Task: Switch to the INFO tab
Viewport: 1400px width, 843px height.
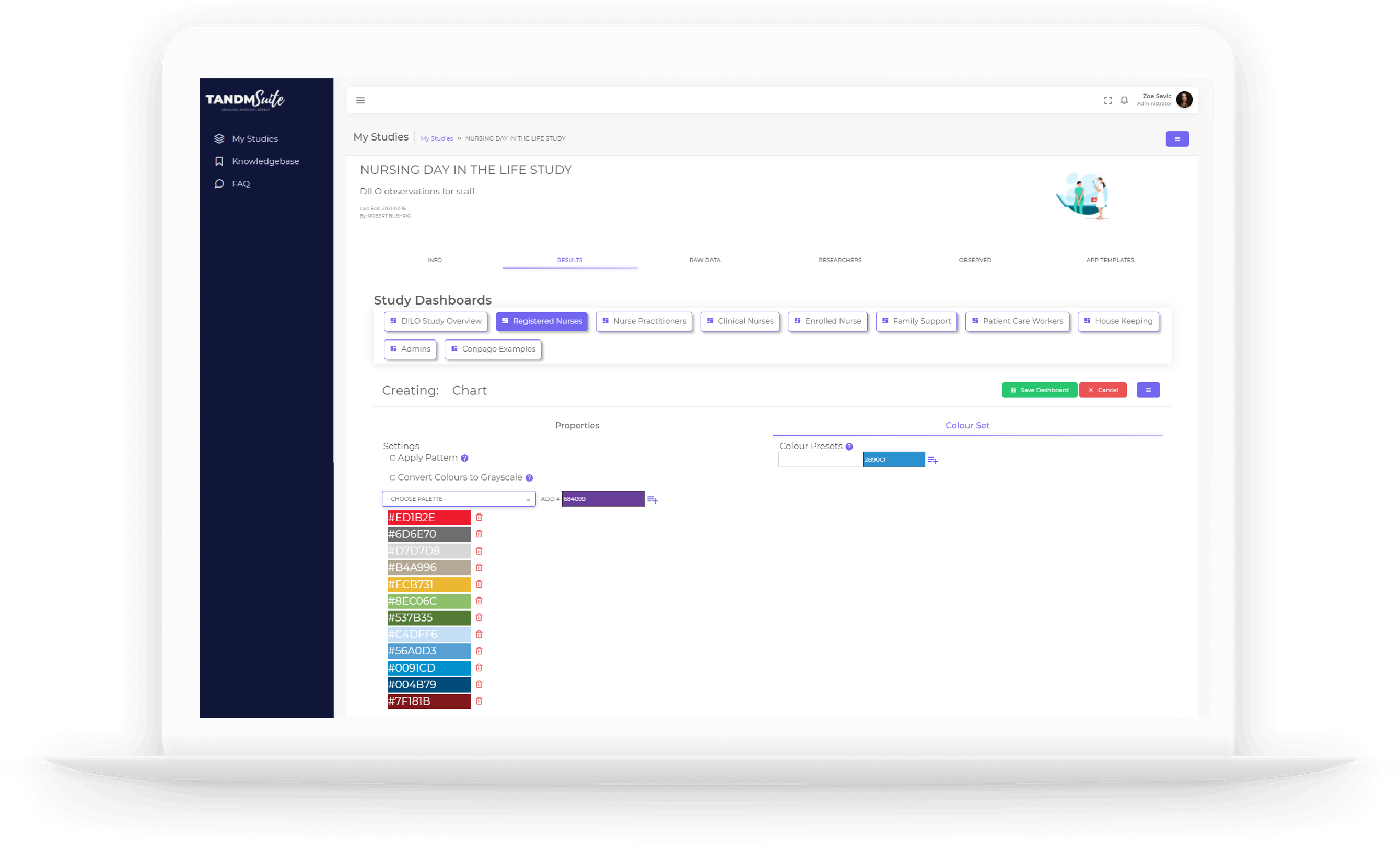Action: tap(435, 260)
